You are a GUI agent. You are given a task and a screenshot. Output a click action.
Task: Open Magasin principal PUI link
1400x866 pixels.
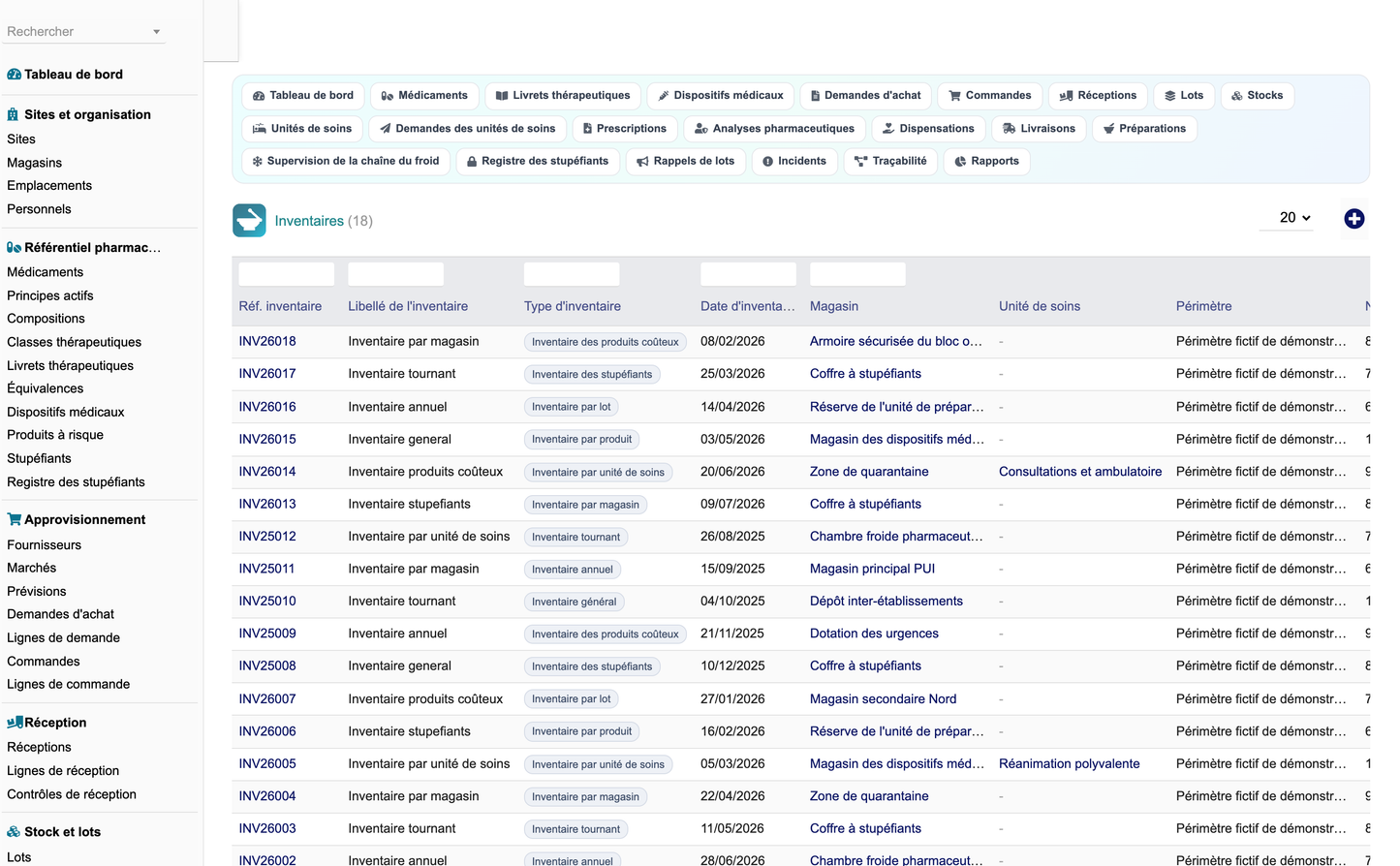pos(872,569)
